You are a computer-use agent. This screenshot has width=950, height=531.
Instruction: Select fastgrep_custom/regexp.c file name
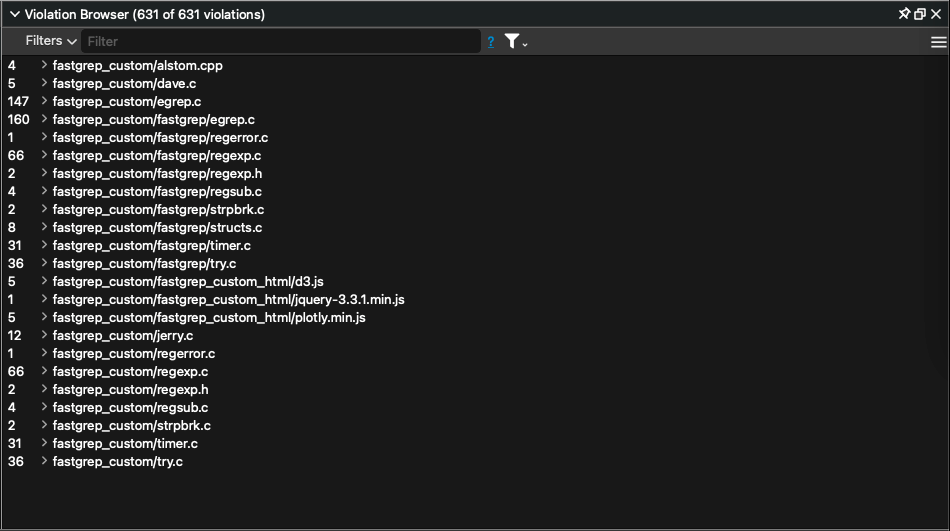click(130, 371)
